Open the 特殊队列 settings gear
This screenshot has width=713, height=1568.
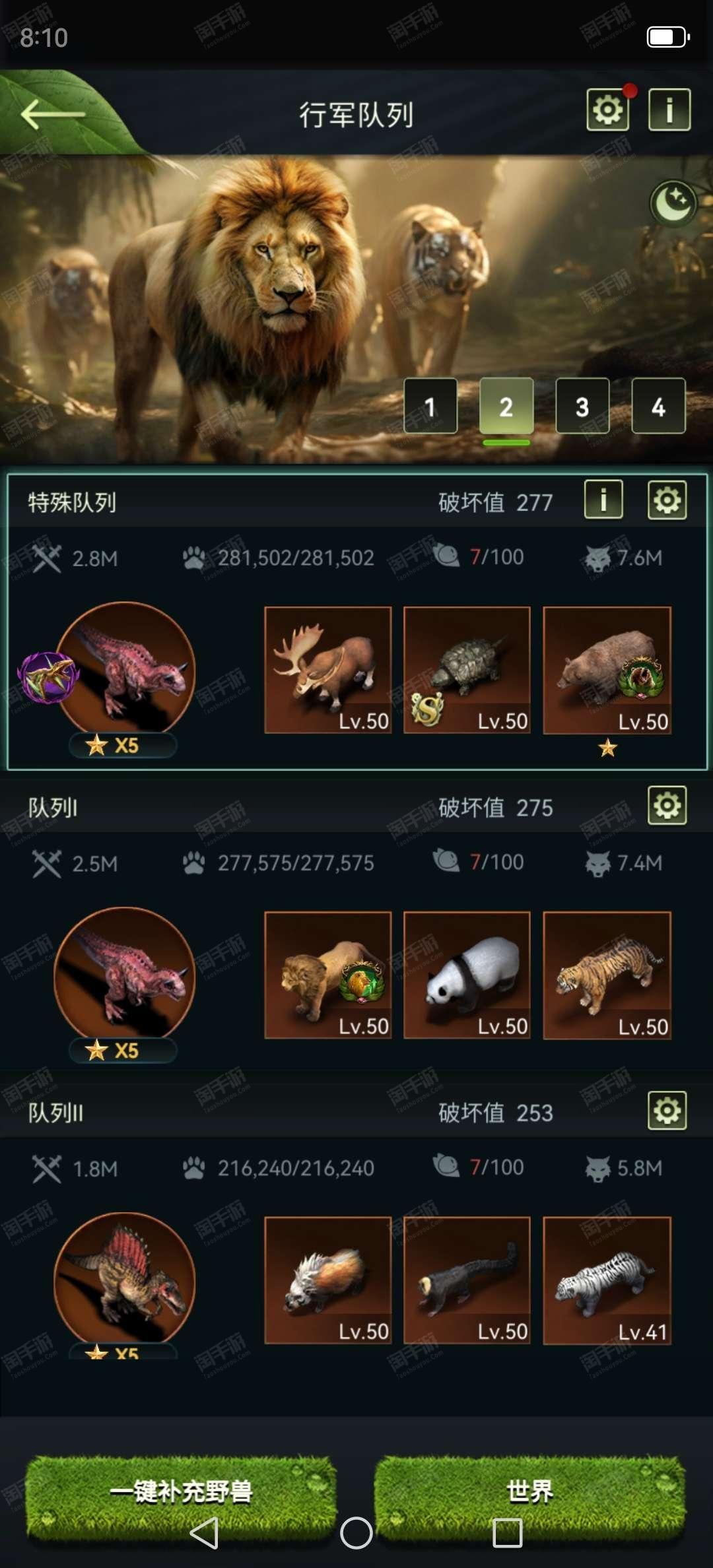[667, 500]
